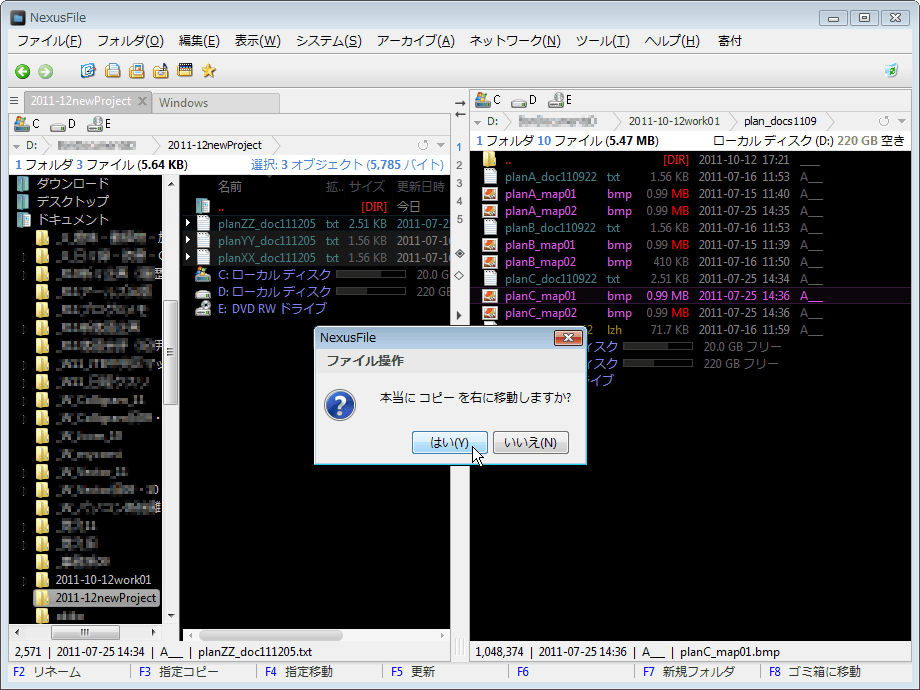Image resolution: width=920 pixels, height=690 pixels.
Task: Select ダウンロード in the folder tree
Action: (x=73, y=184)
